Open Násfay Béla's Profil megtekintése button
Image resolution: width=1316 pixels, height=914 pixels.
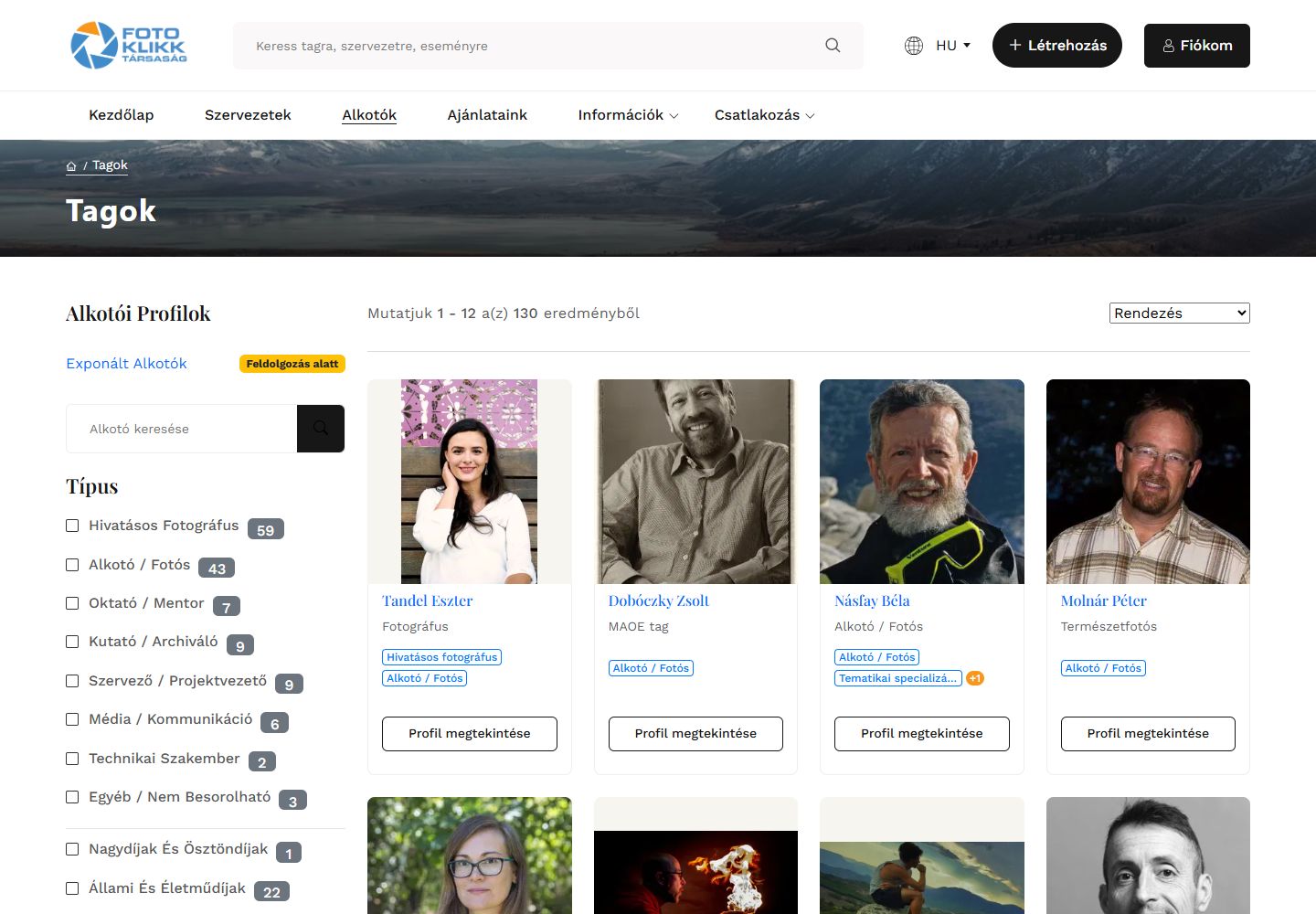point(922,734)
